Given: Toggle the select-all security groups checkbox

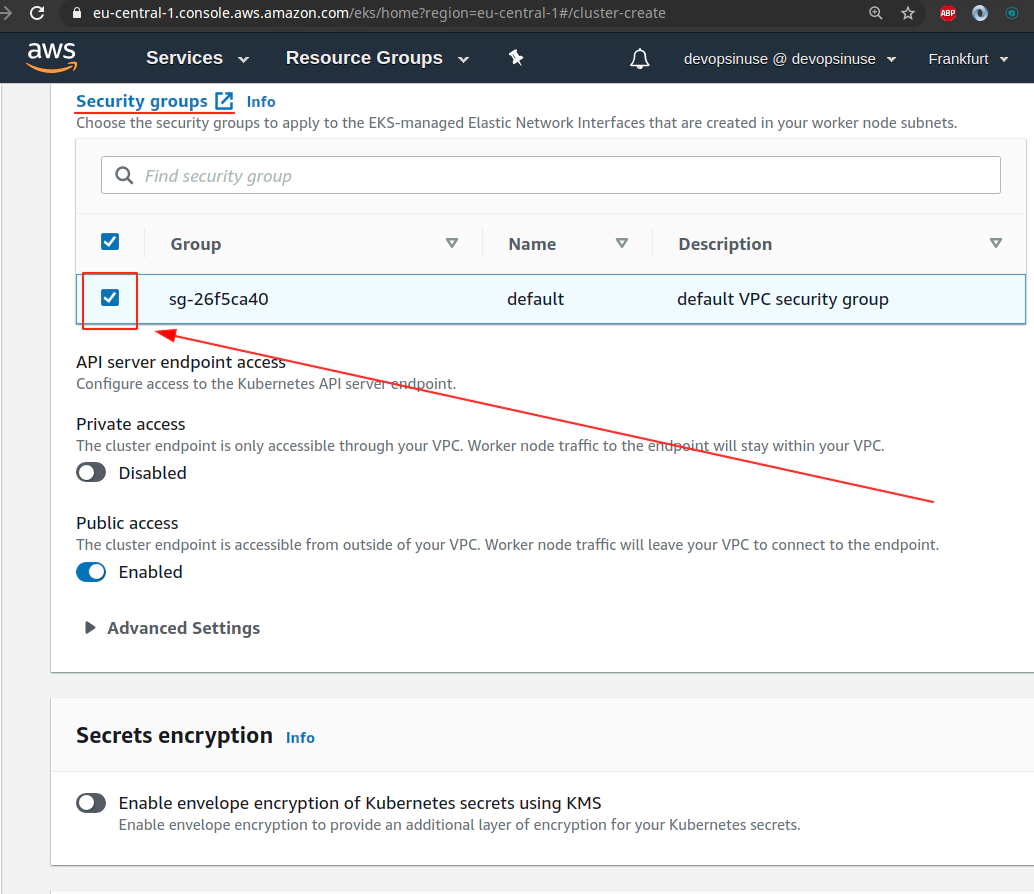Looking at the screenshot, I should [x=110, y=241].
